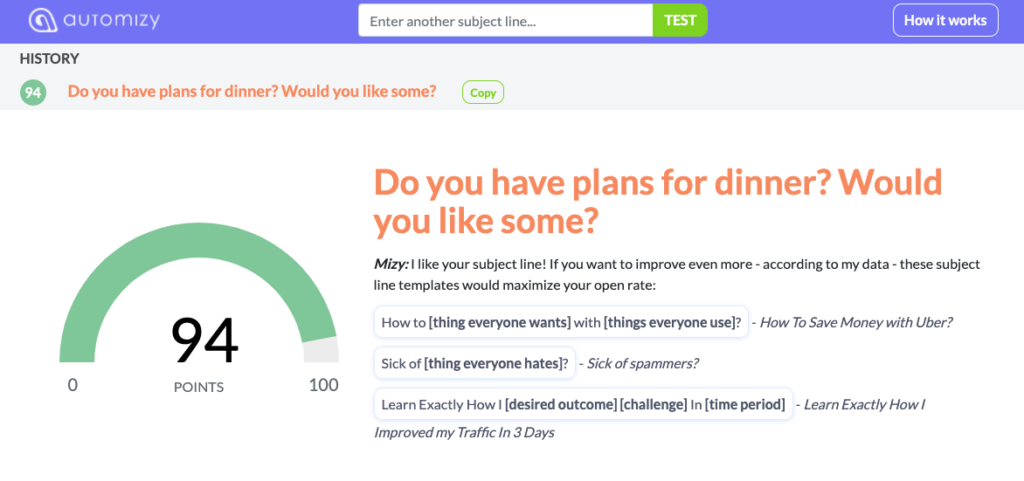
Task: Click the green 94 score badge in History
Action: click(x=33, y=93)
